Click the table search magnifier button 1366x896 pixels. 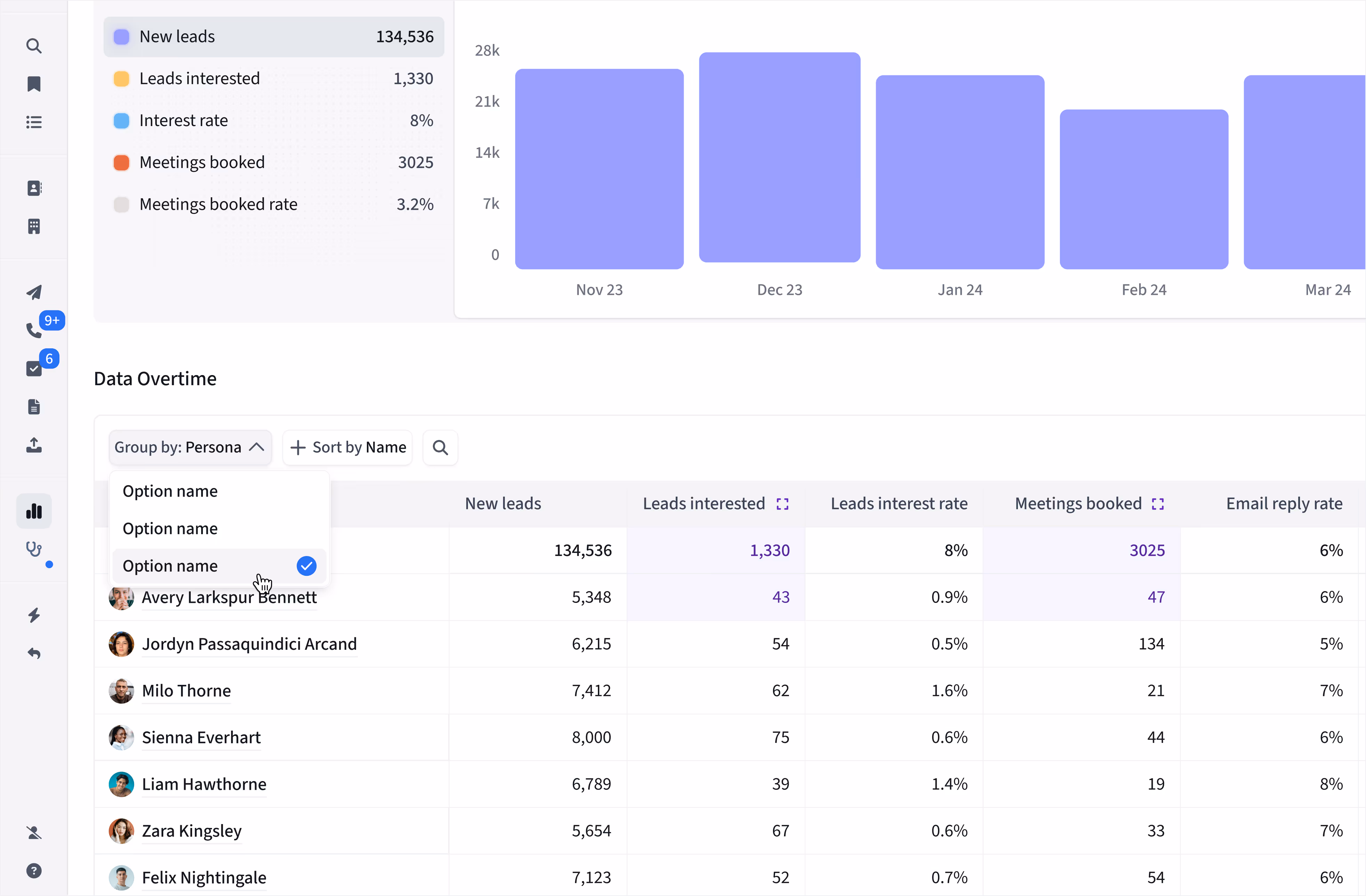click(440, 447)
